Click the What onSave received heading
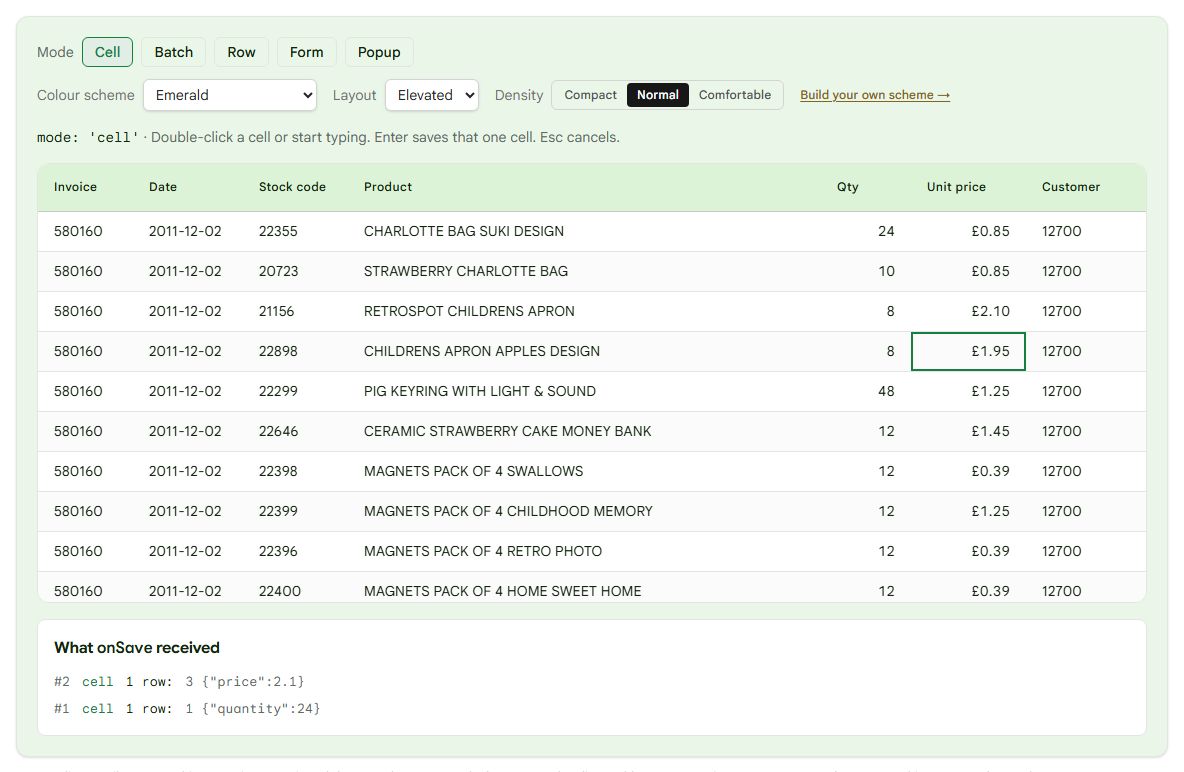 point(137,647)
